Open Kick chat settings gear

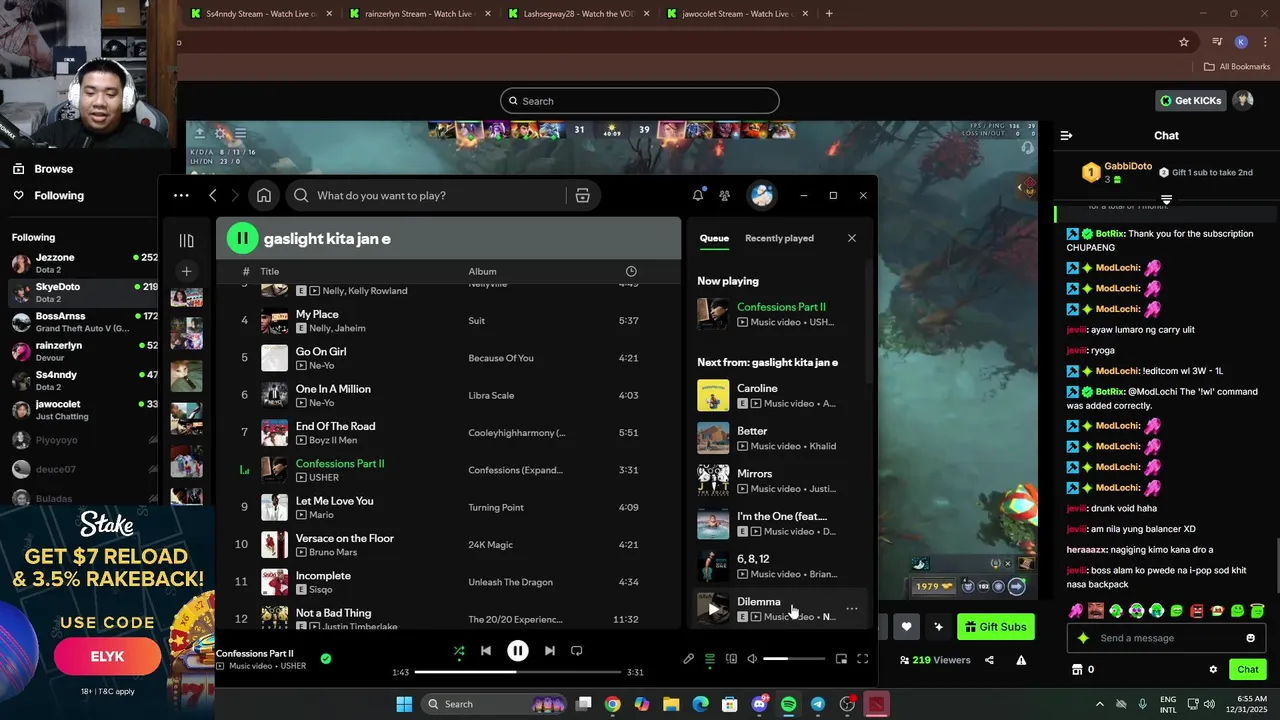pyautogui.click(x=1213, y=670)
